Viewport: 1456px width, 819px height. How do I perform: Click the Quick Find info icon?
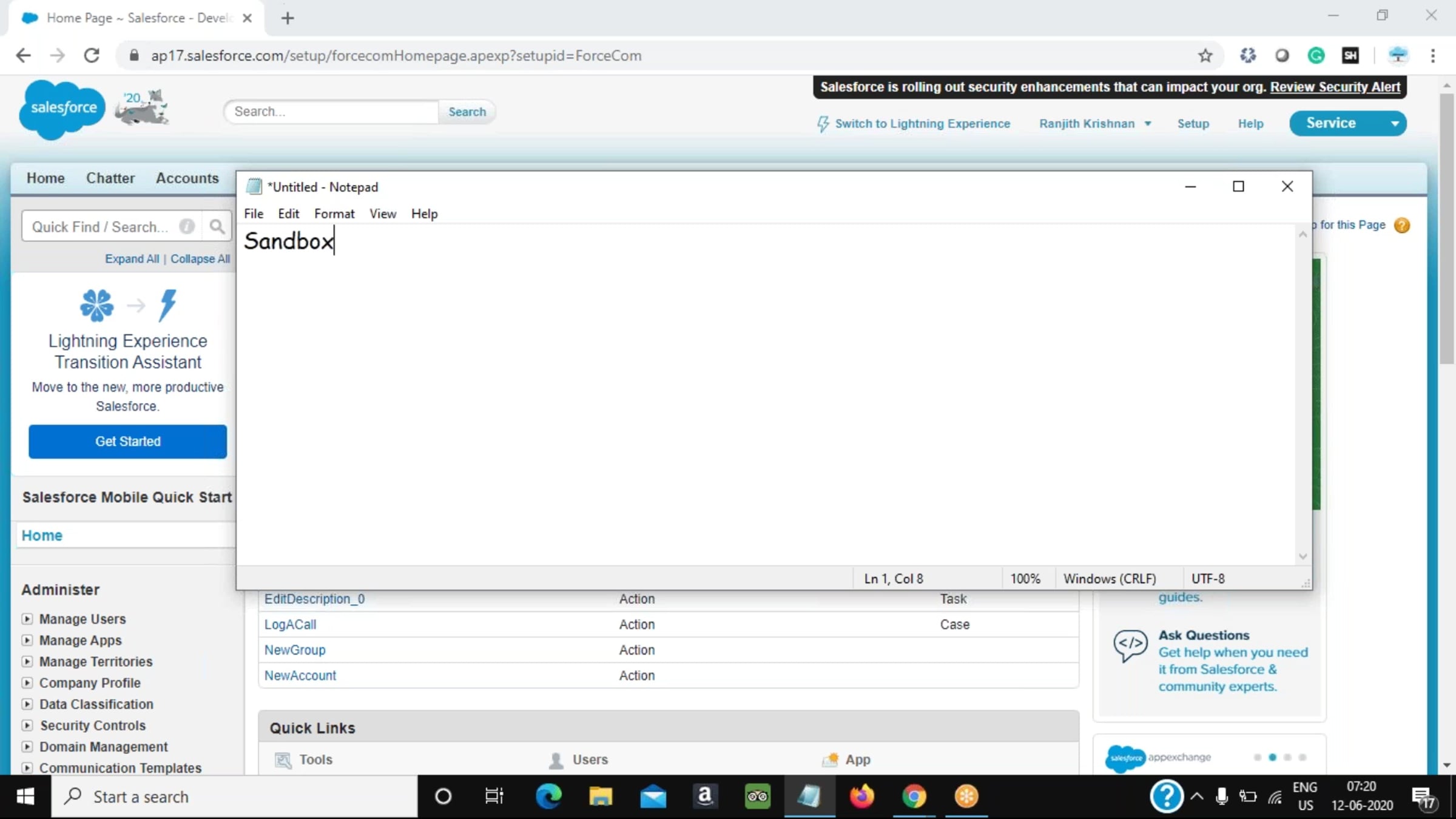pyautogui.click(x=187, y=227)
